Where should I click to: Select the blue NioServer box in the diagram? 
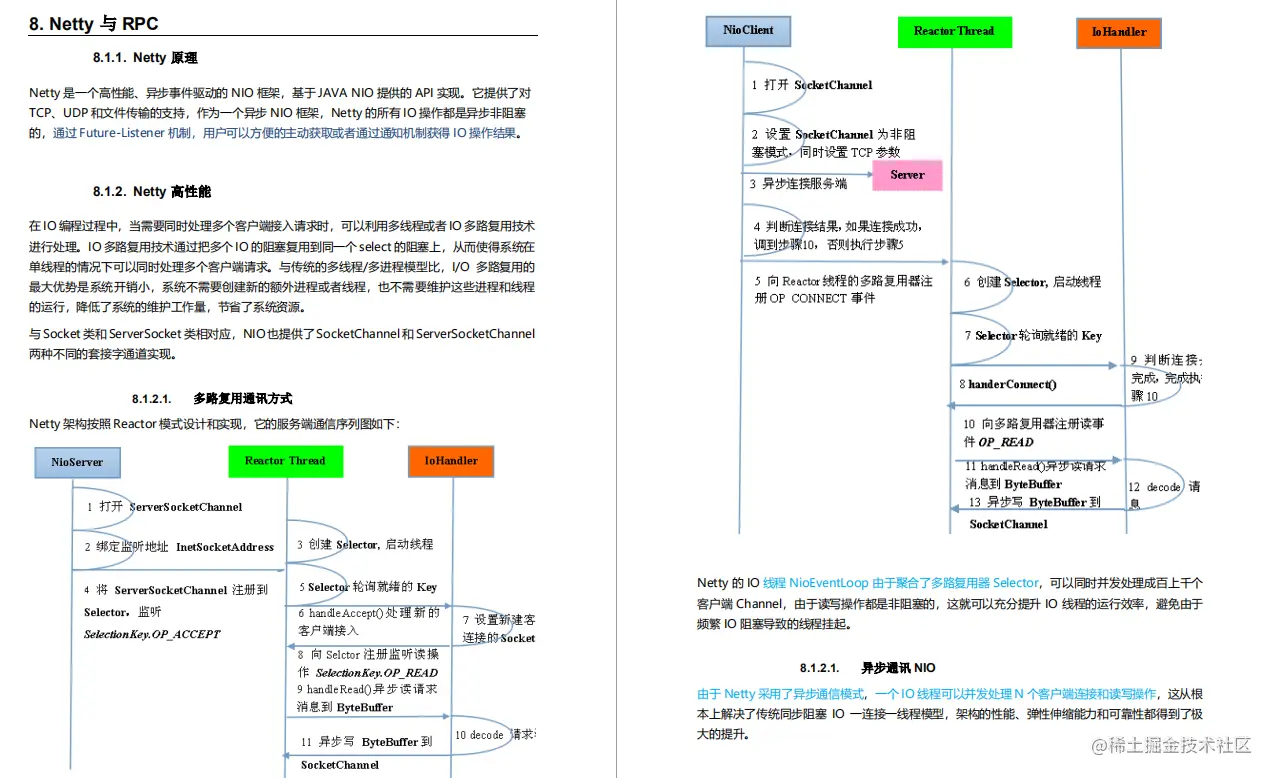[77, 462]
